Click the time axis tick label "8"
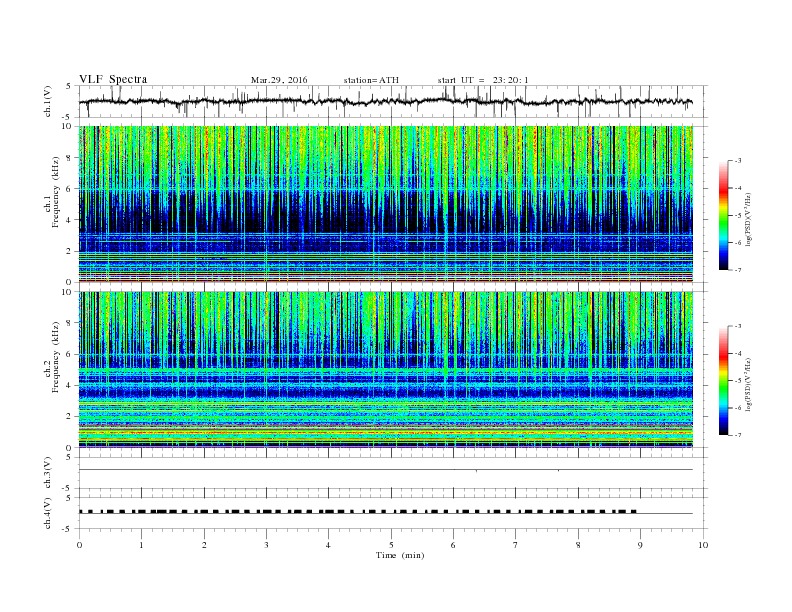Viewport: 792px width, 612px height. click(578, 545)
